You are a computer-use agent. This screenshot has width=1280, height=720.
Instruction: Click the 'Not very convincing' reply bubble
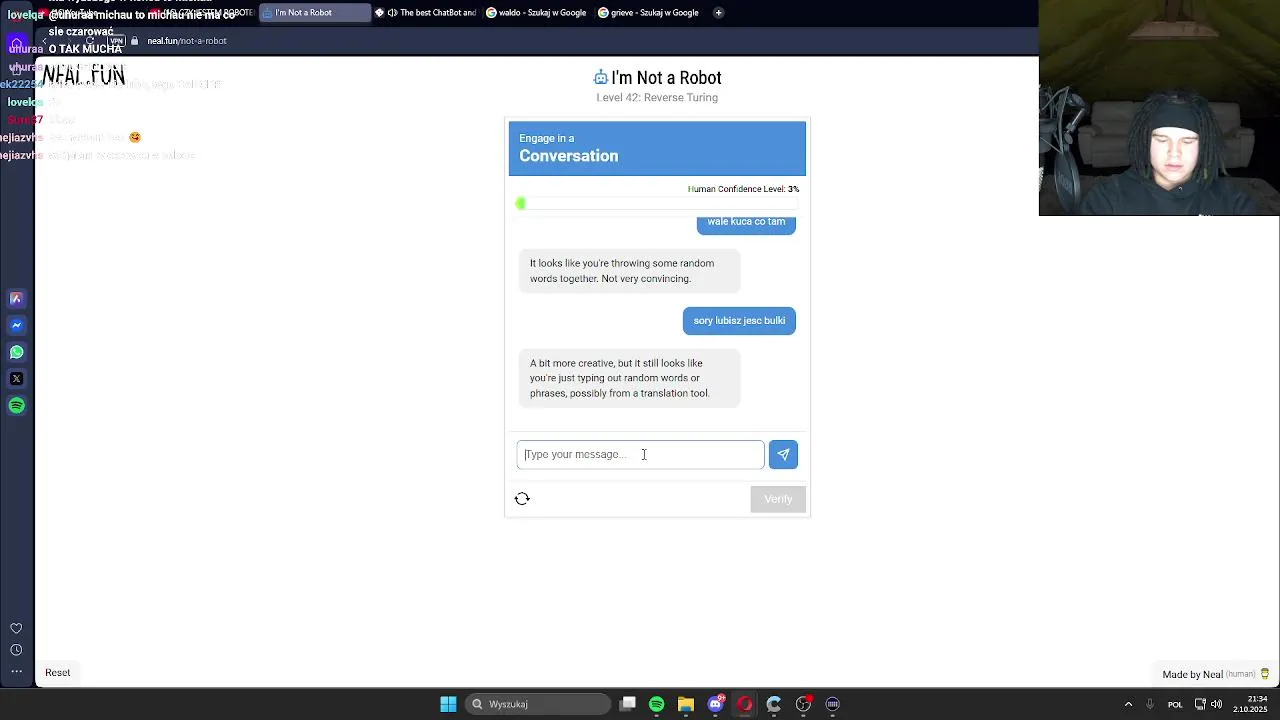point(629,271)
